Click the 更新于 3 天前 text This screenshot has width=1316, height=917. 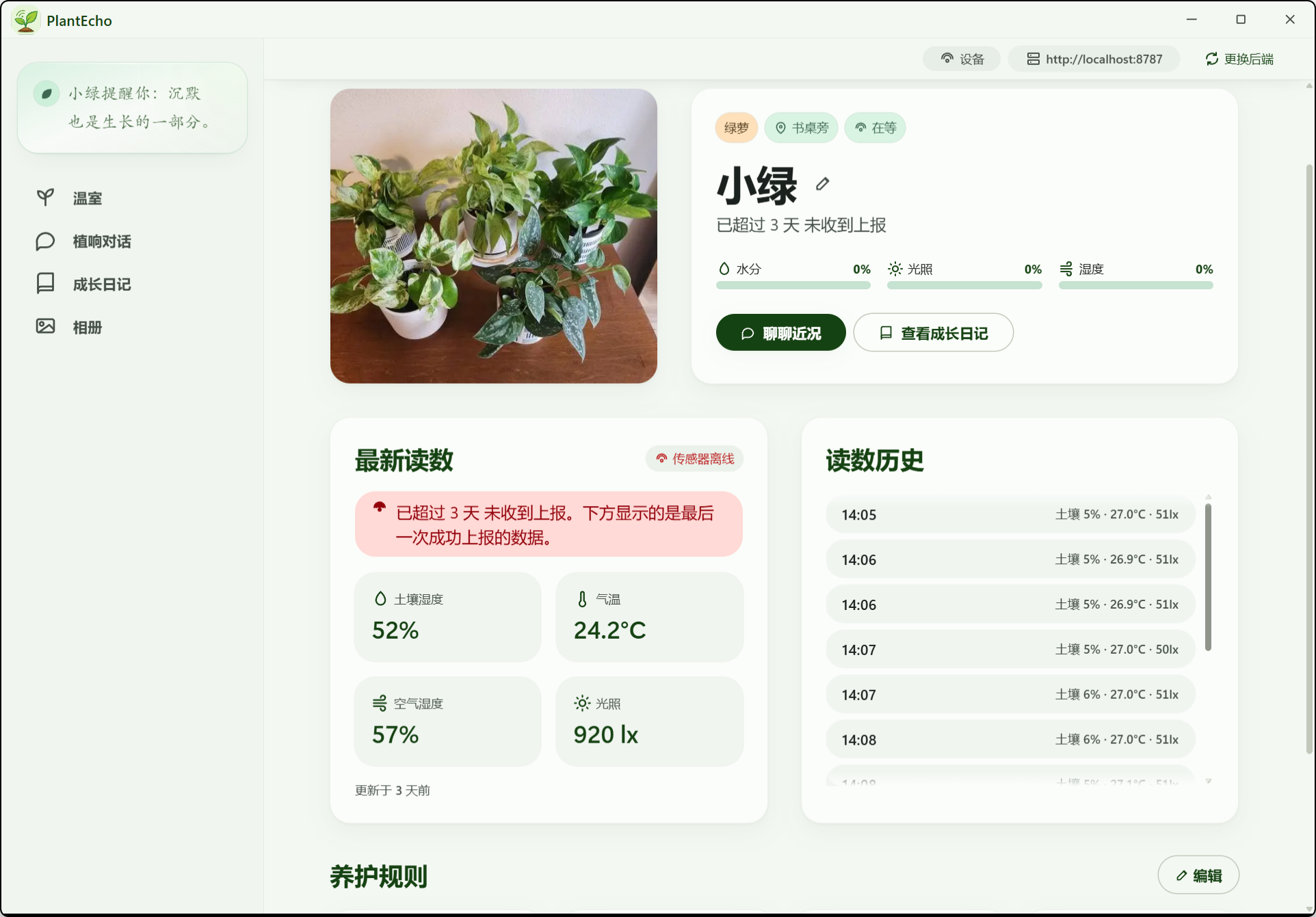(x=393, y=790)
